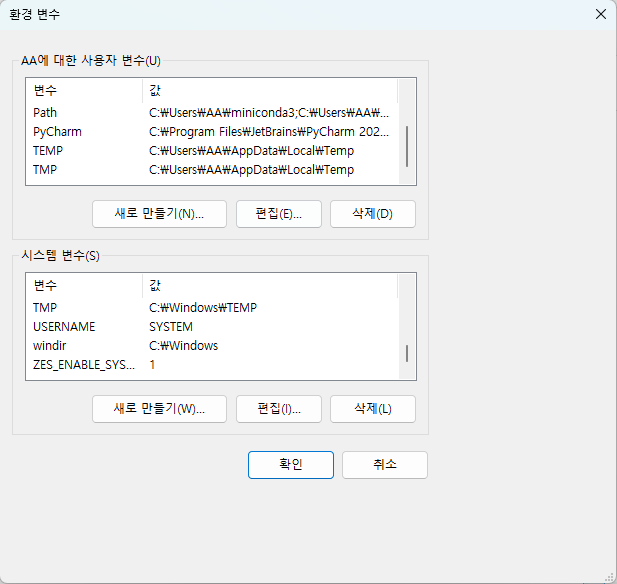Click the 값 column header in system variables

270,285
